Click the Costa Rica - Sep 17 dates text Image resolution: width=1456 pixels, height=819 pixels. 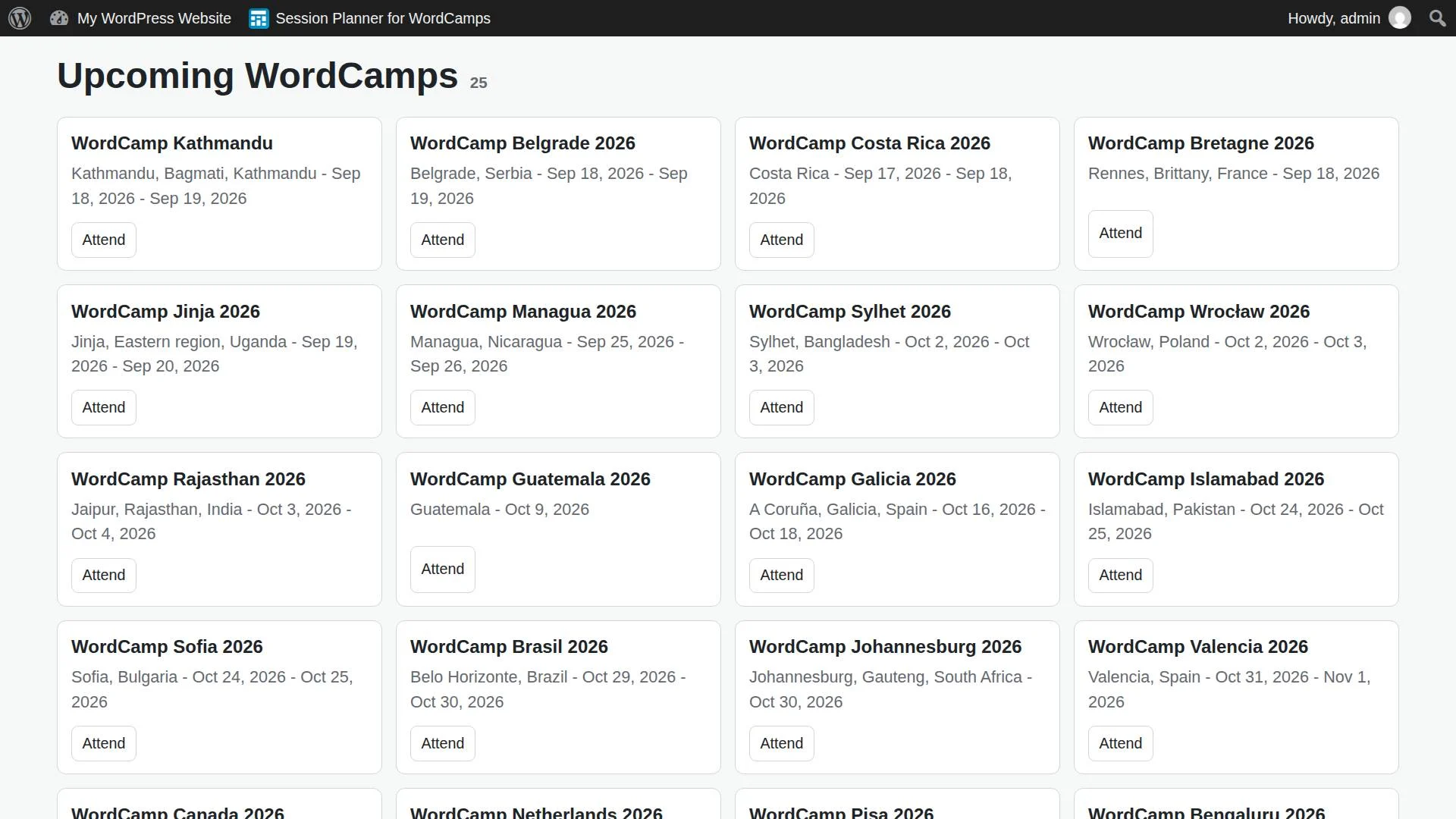tap(880, 186)
